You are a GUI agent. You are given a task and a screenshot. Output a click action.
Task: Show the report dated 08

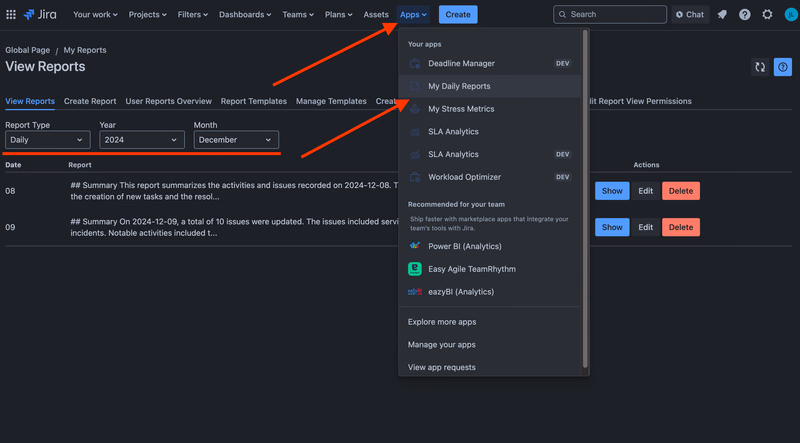pyautogui.click(x=612, y=191)
